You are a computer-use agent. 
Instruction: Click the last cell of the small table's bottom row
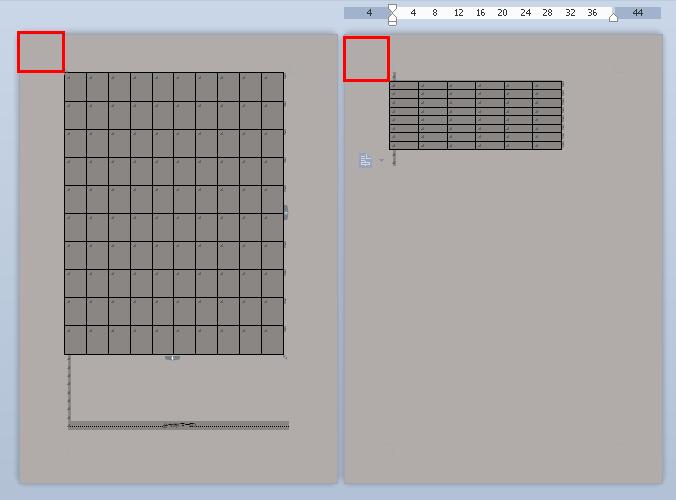[547, 146]
